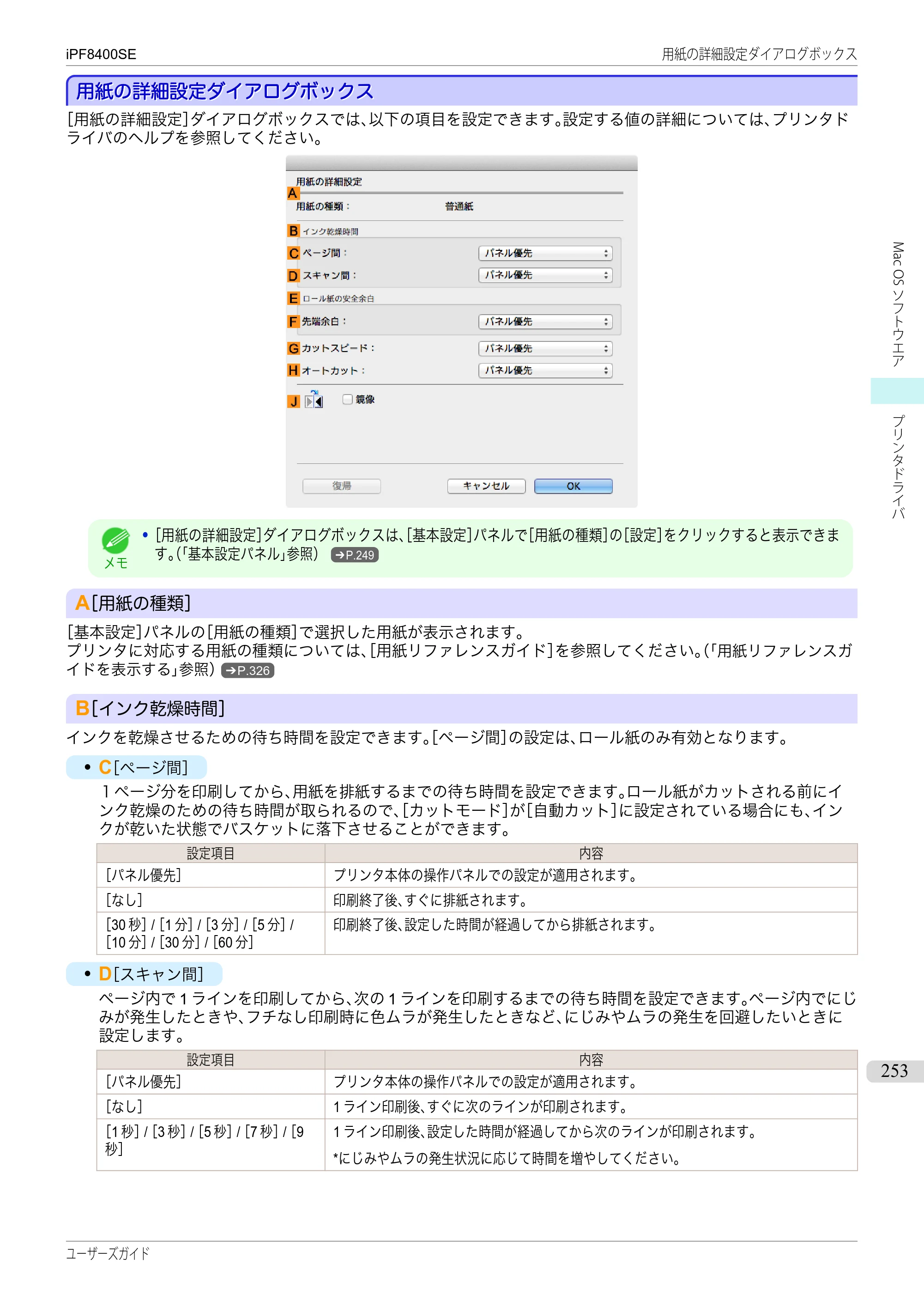Follow the P.249 page link
924x1307 pixels.
pos(355,555)
